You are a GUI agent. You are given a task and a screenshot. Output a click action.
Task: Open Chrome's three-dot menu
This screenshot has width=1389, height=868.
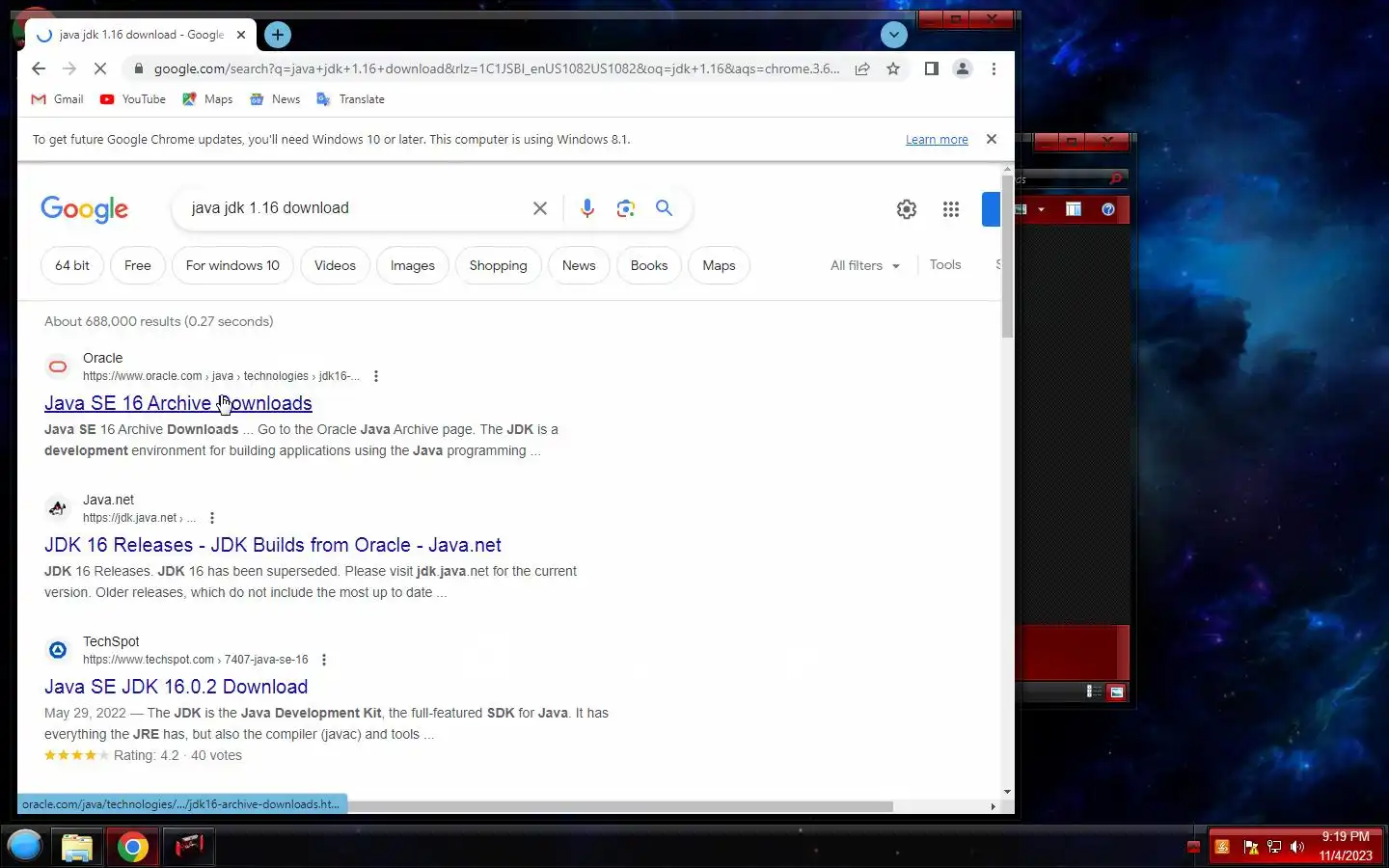994,68
